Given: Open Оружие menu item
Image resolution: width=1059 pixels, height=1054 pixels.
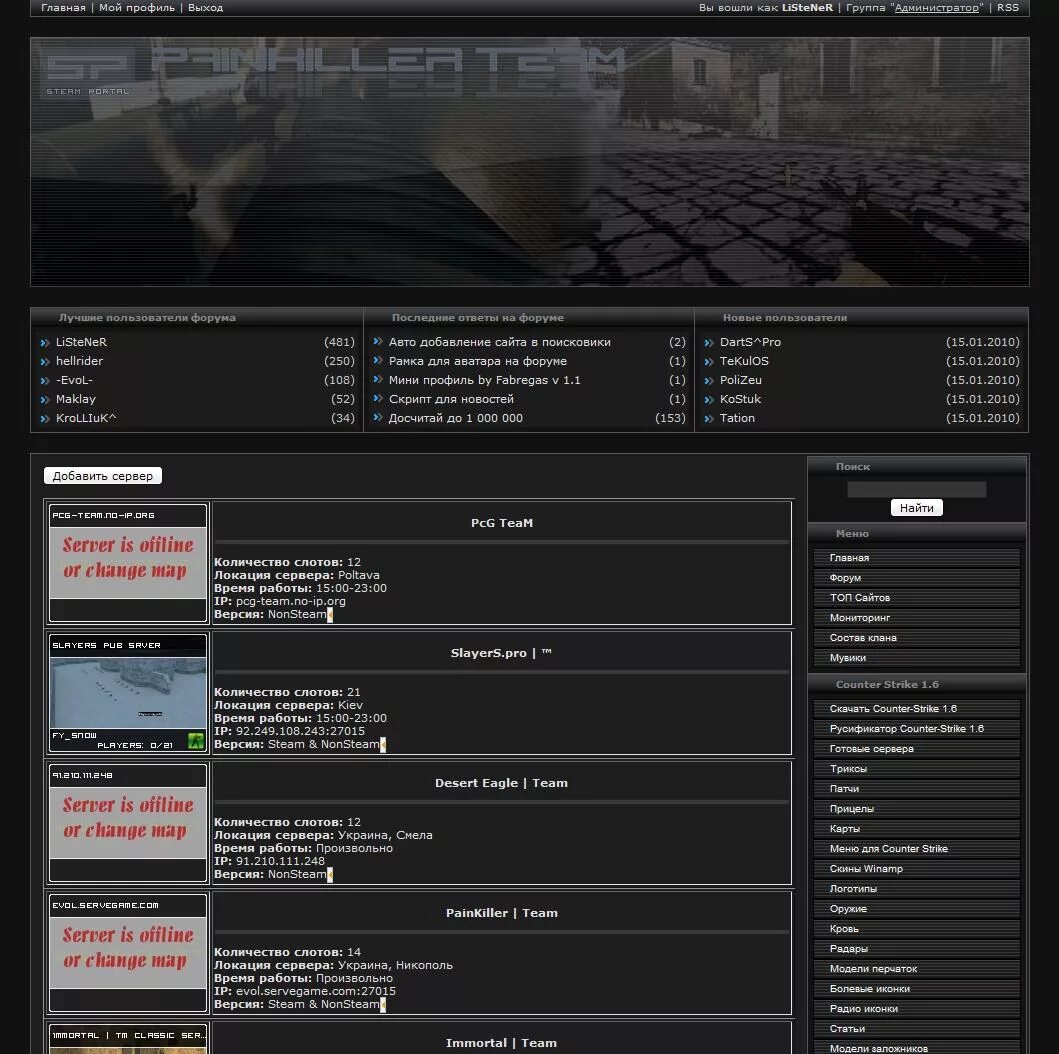Looking at the screenshot, I should 916,909.
